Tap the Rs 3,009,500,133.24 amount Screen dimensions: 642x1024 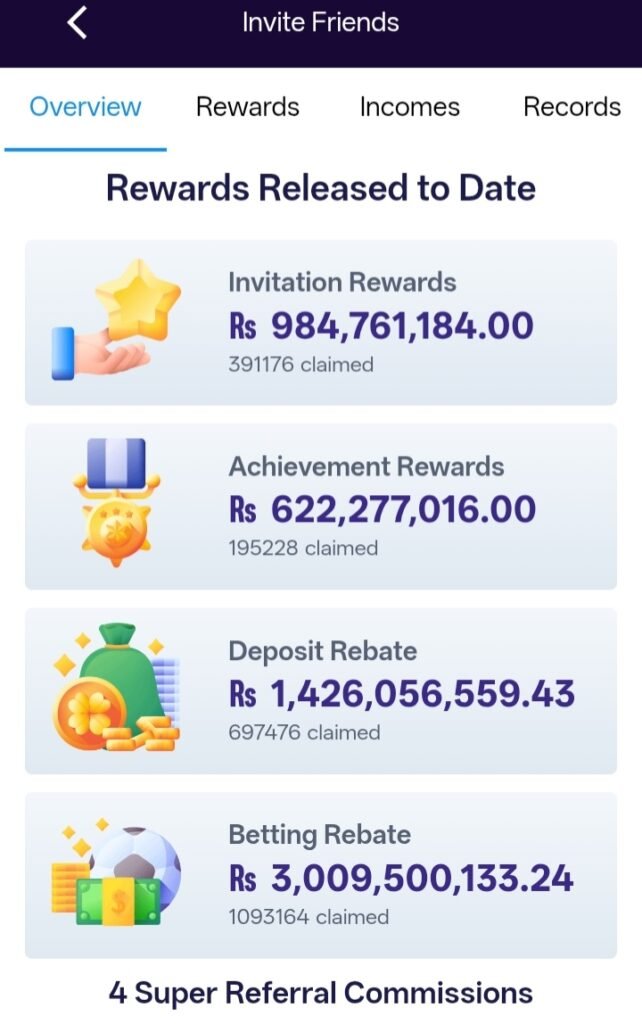tap(401, 878)
